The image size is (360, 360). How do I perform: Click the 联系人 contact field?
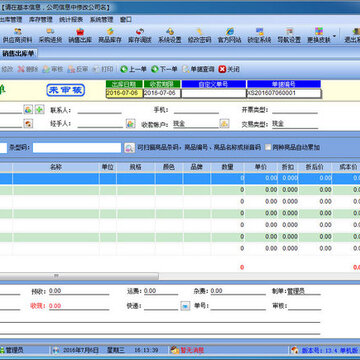click(x=99, y=110)
